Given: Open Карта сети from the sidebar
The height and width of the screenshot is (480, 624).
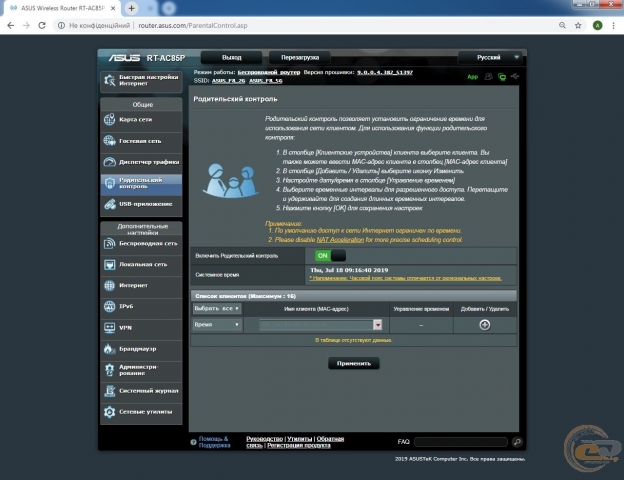Looking at the screenshot, I should point(141,120).
